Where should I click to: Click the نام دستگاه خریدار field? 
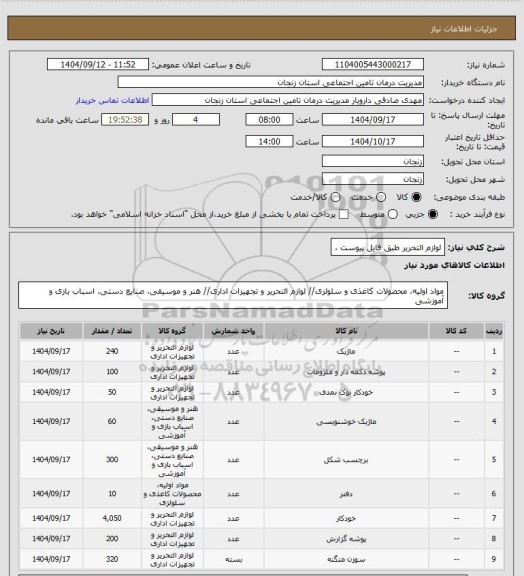tap(270, 82)
